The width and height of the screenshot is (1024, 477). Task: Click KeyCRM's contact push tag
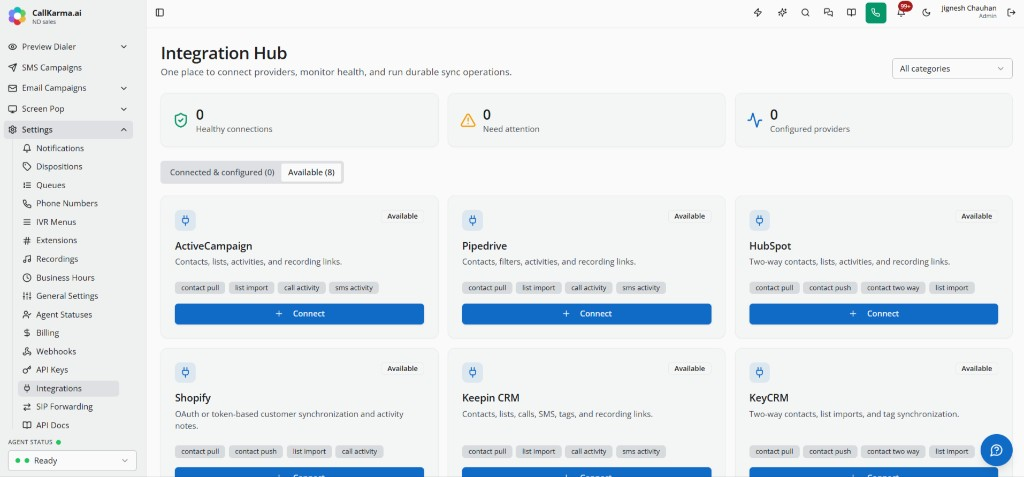[830, 452]
